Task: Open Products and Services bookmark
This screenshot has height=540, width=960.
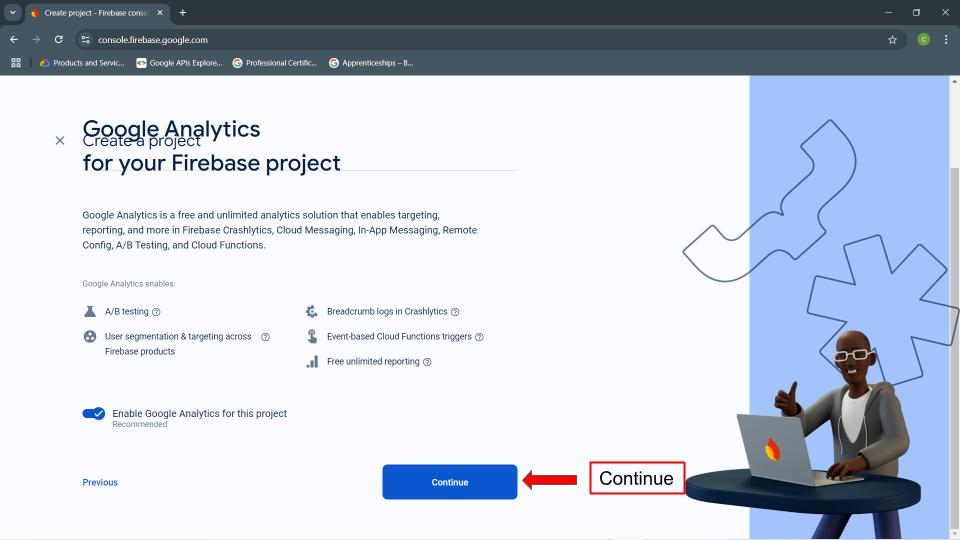Action: click(82, 62)
